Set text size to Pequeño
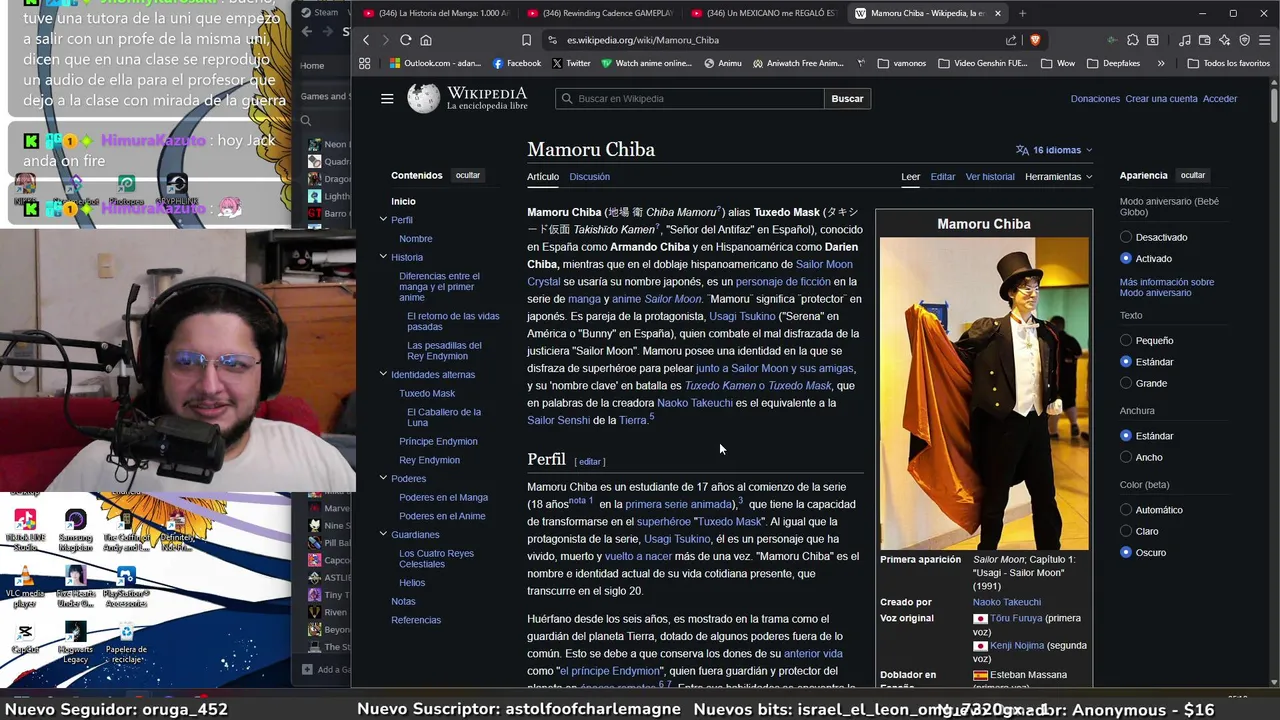This screenshot has width=1280, height=720. click(x=1126, y=340)
